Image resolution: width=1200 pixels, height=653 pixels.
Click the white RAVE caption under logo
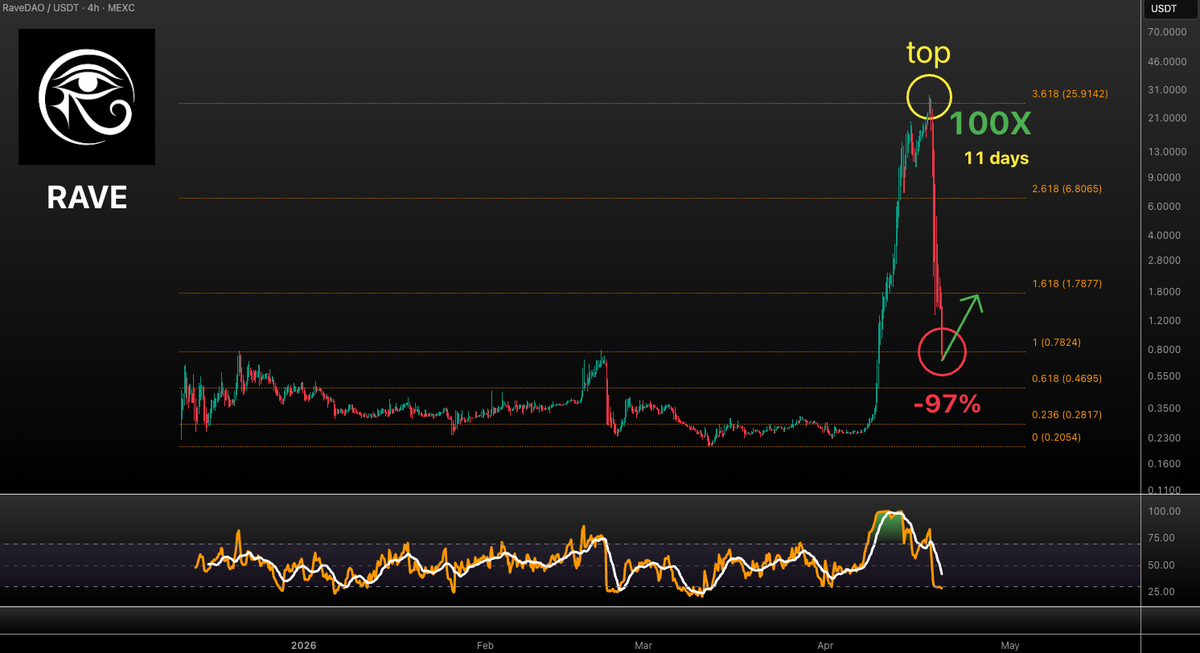(87, 198)
